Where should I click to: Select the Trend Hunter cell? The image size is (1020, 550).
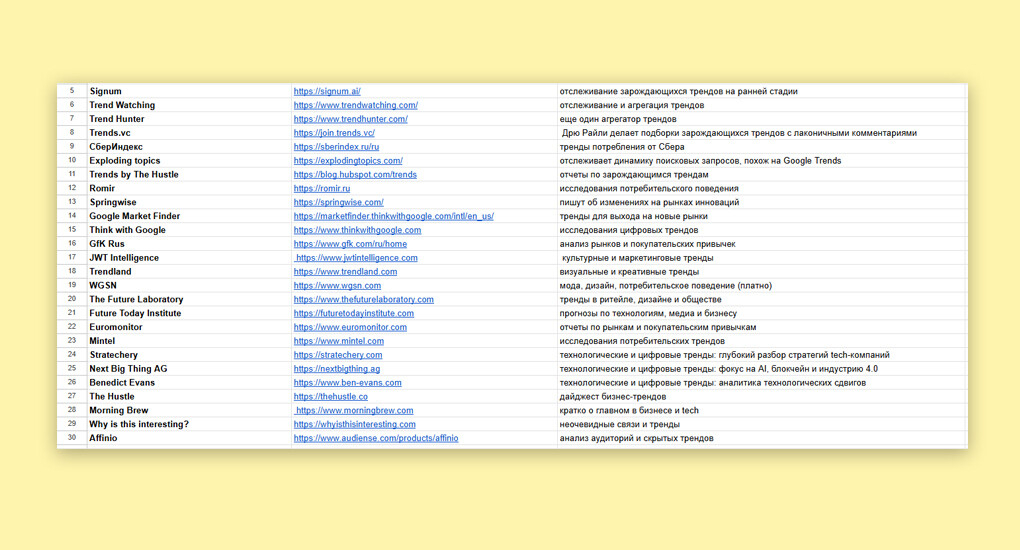point(189,119)
